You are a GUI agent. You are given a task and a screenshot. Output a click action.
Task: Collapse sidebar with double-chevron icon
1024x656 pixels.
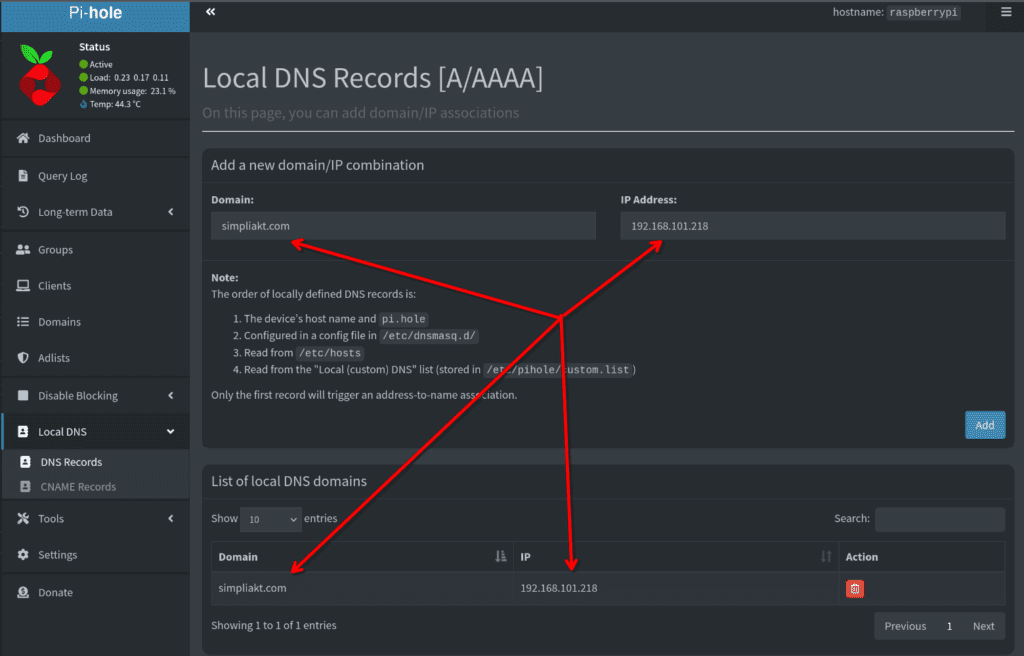point(210,12)
